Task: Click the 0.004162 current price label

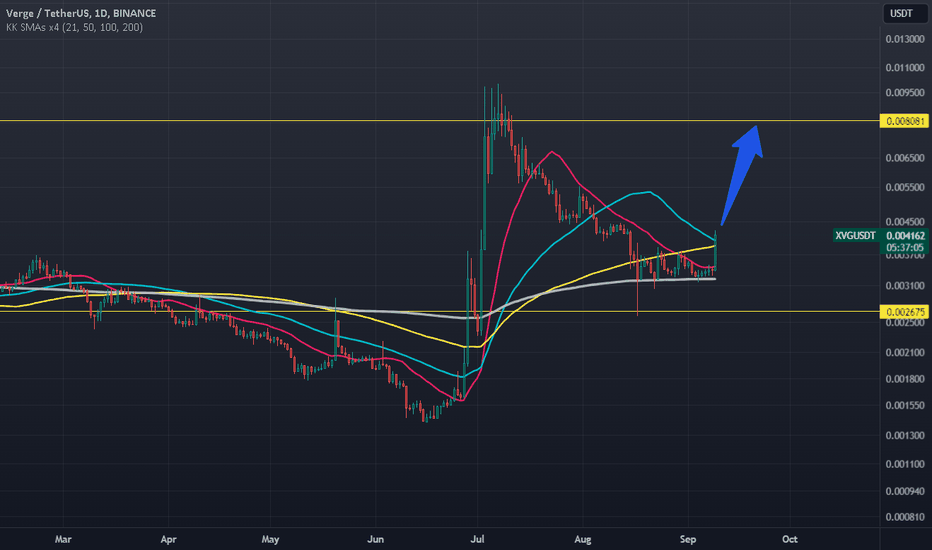Action: [x=905, y=236]
